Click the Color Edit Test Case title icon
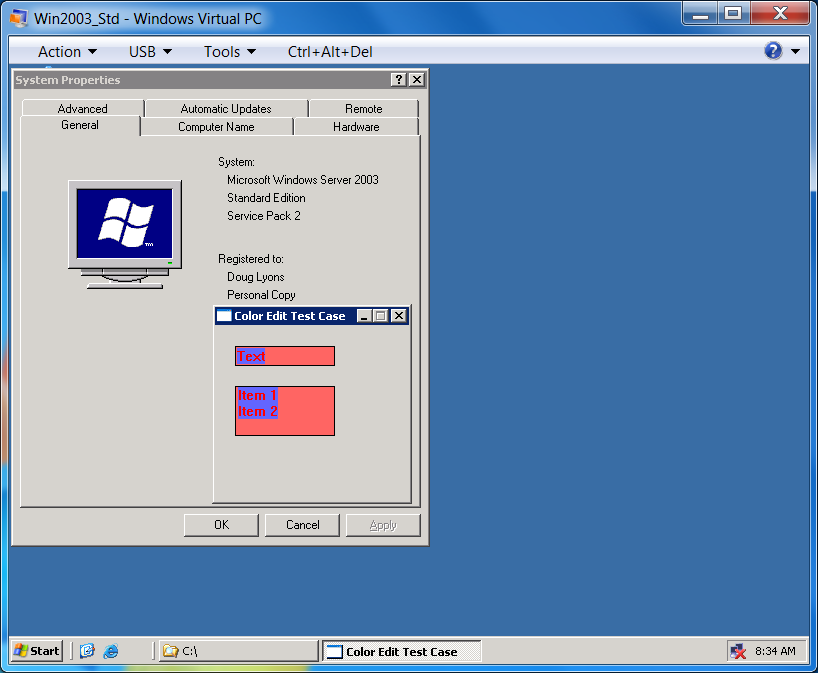 224,316
